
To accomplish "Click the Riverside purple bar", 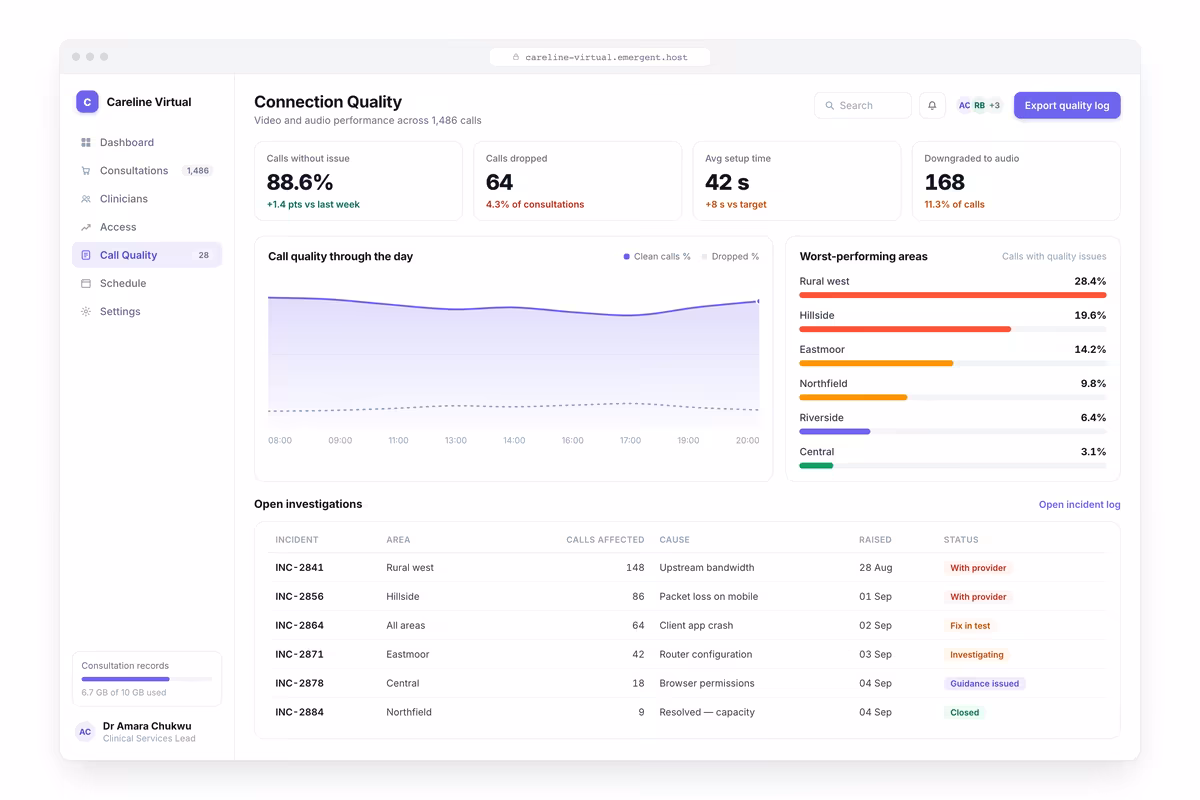I will pos(835,431).
